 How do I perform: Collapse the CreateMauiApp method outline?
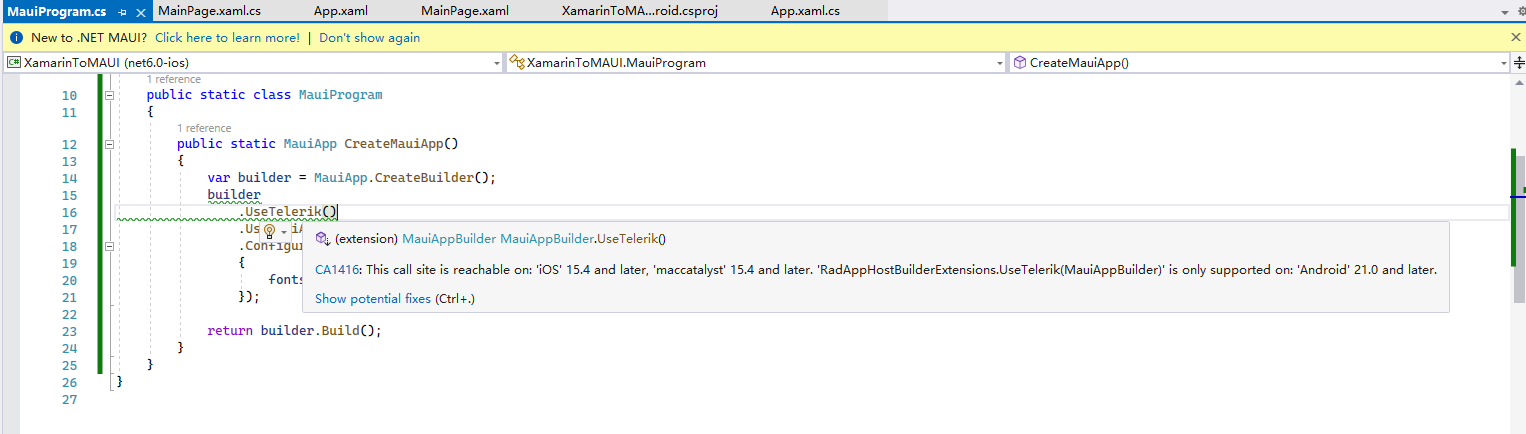pos(109,144)
